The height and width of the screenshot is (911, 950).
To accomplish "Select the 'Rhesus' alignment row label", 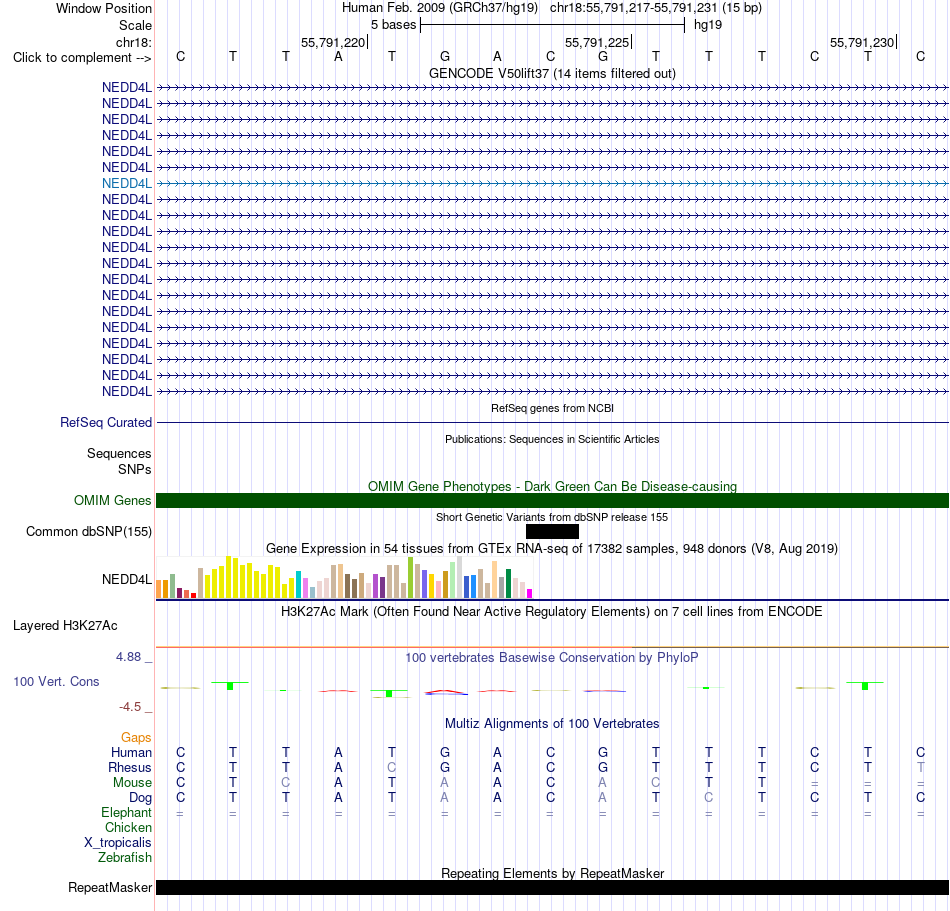I will (x=130, y=767).
